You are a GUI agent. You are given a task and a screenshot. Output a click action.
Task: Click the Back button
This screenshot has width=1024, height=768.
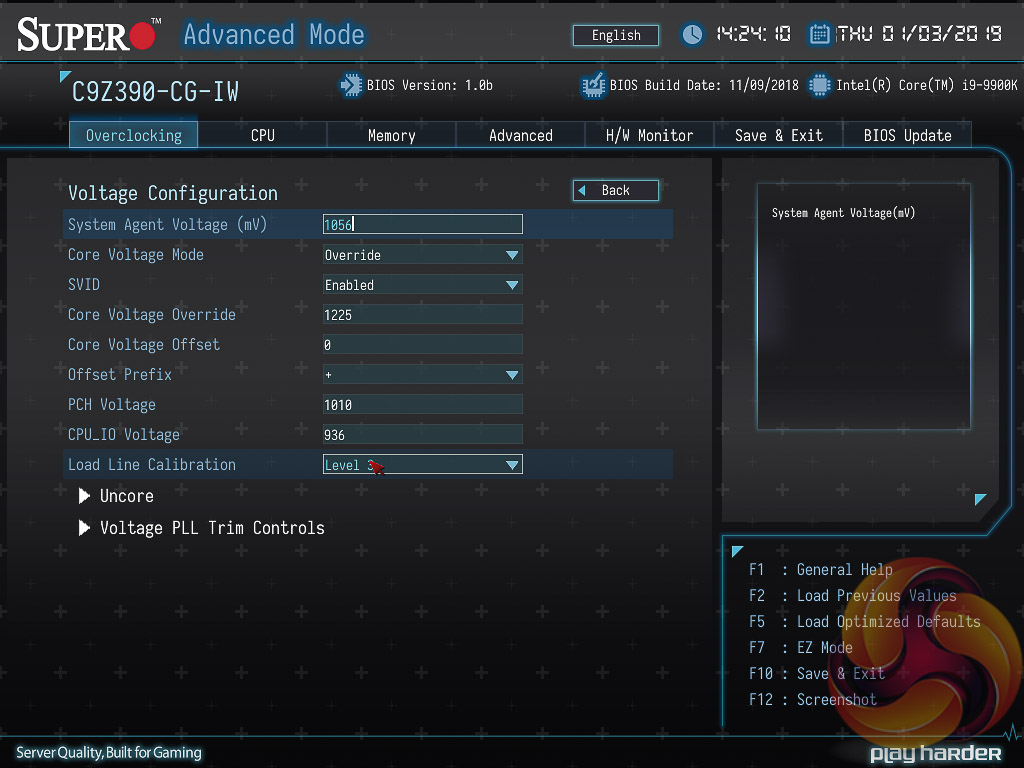[x=616, y=190]
